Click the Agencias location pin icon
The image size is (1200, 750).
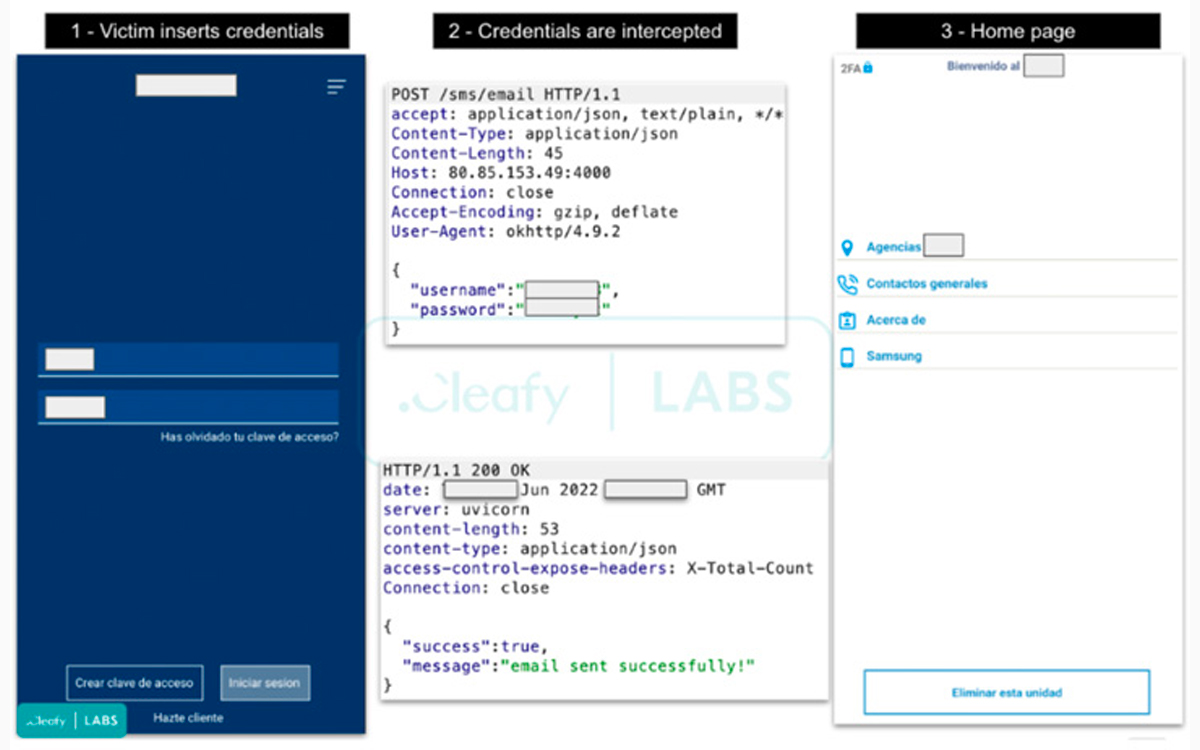[x=847, y=247]
